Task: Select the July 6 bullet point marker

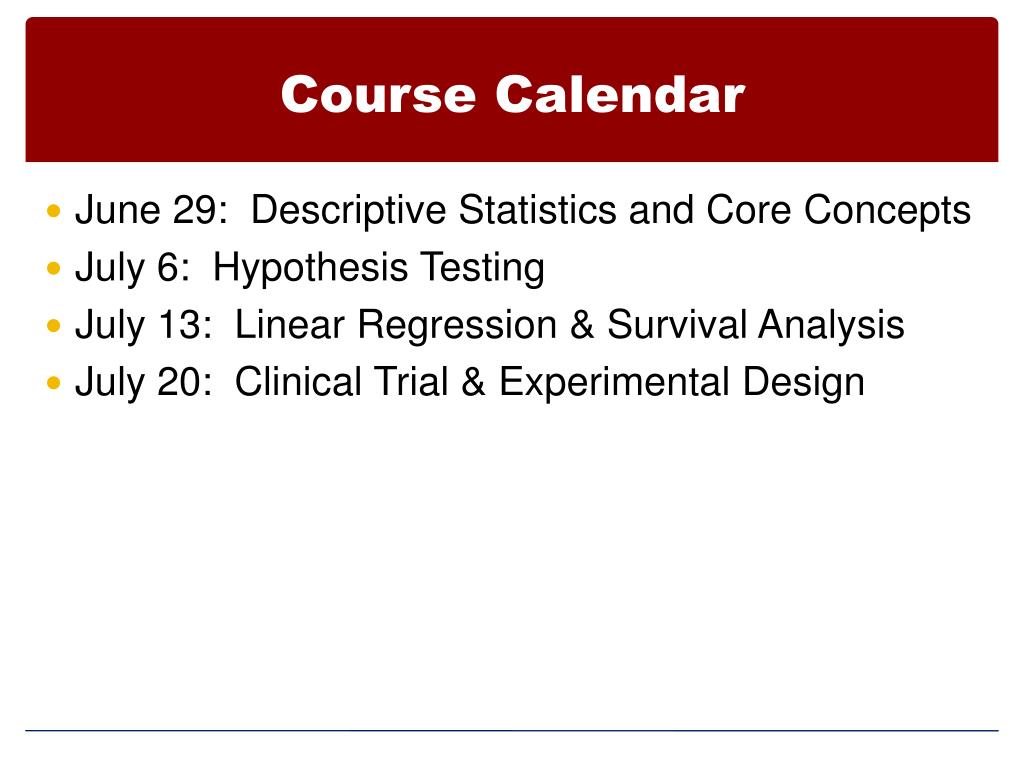Action: coord(54,268)
